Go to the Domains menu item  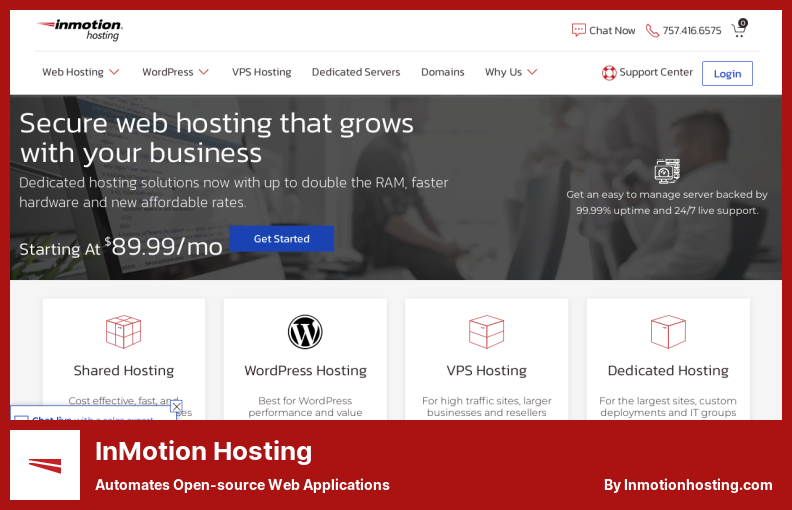[442, 72]
